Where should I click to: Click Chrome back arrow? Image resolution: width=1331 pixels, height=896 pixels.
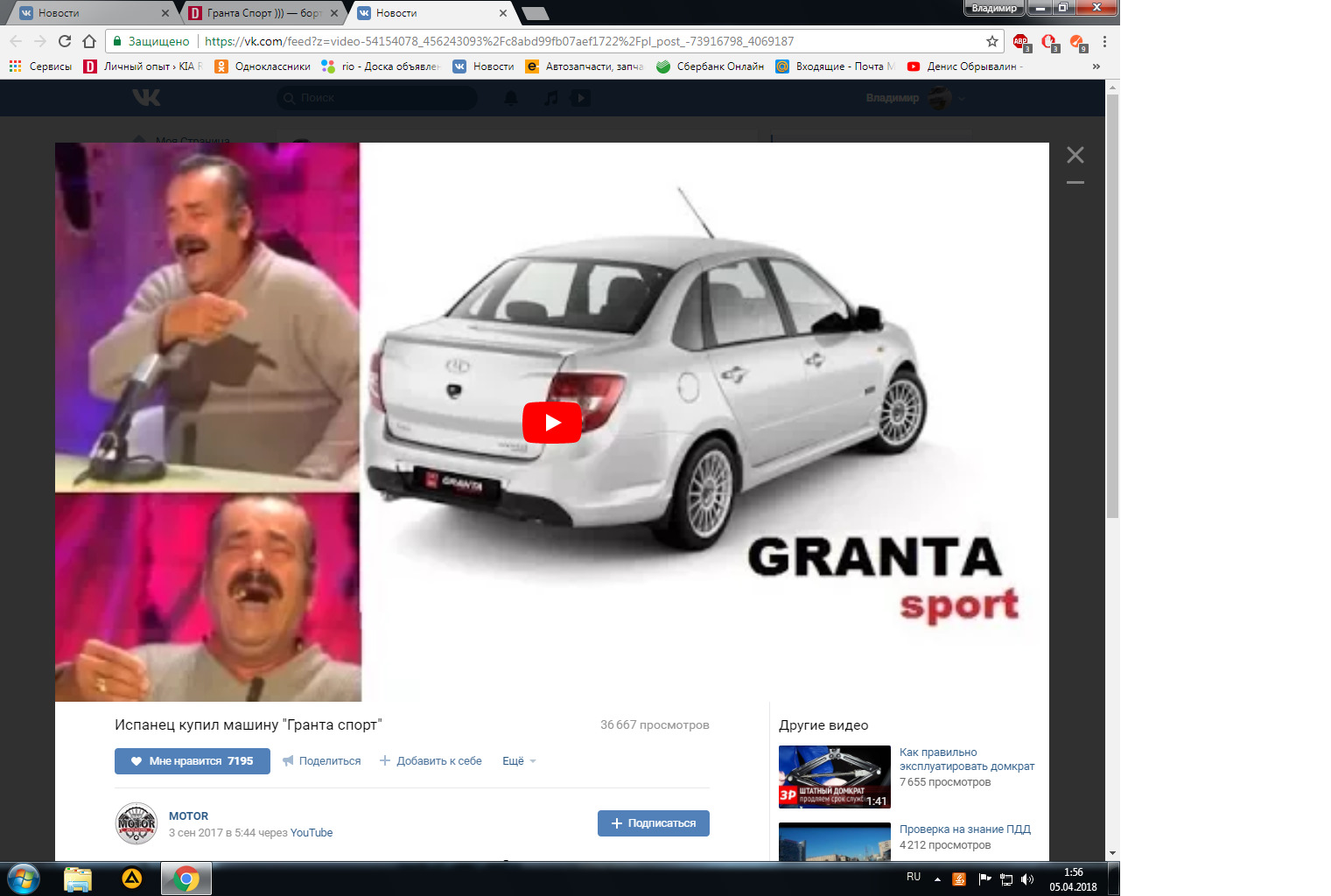coord(16,41)
